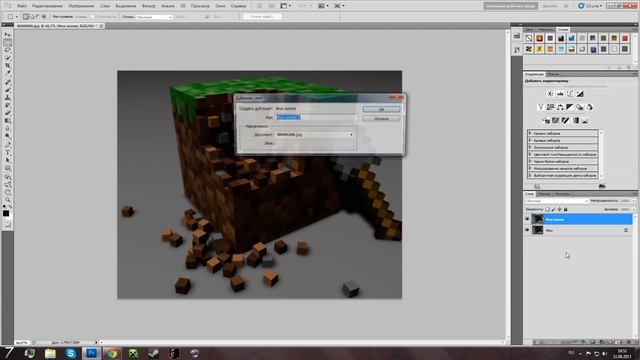Click the Steam taskbar icon

[x=154, y=353]
